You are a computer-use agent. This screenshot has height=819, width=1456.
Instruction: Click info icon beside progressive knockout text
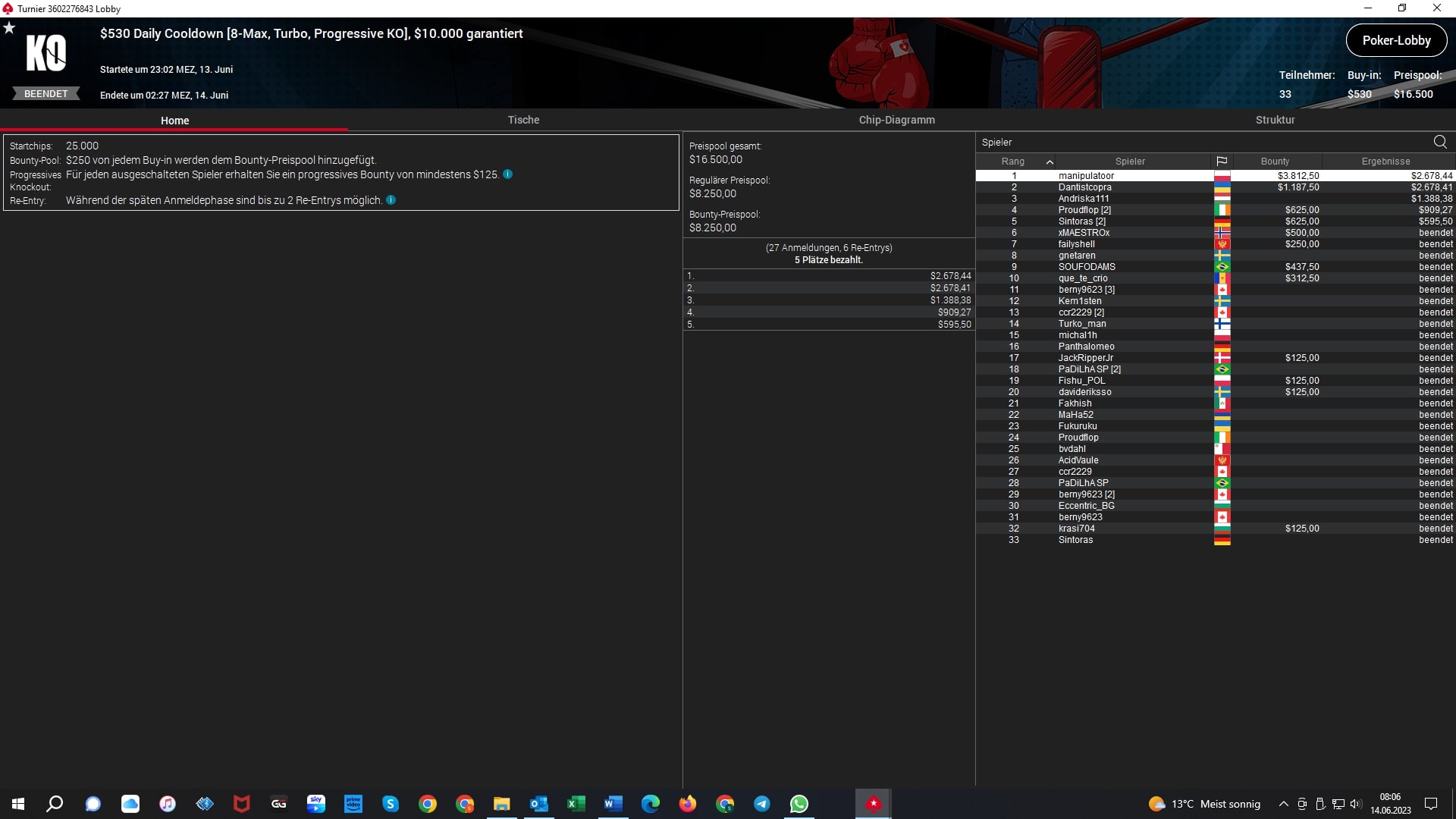point(507,174)
